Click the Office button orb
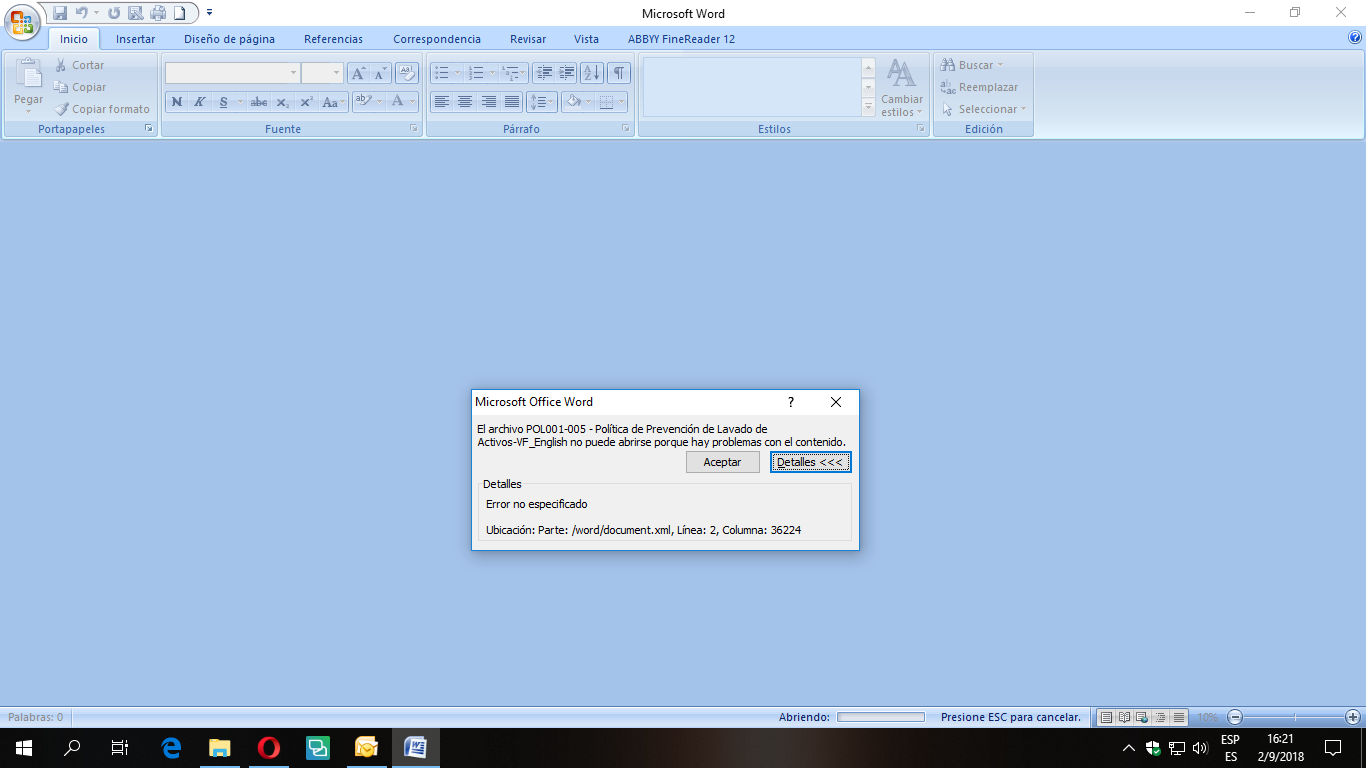 click(x=22, y=21)
